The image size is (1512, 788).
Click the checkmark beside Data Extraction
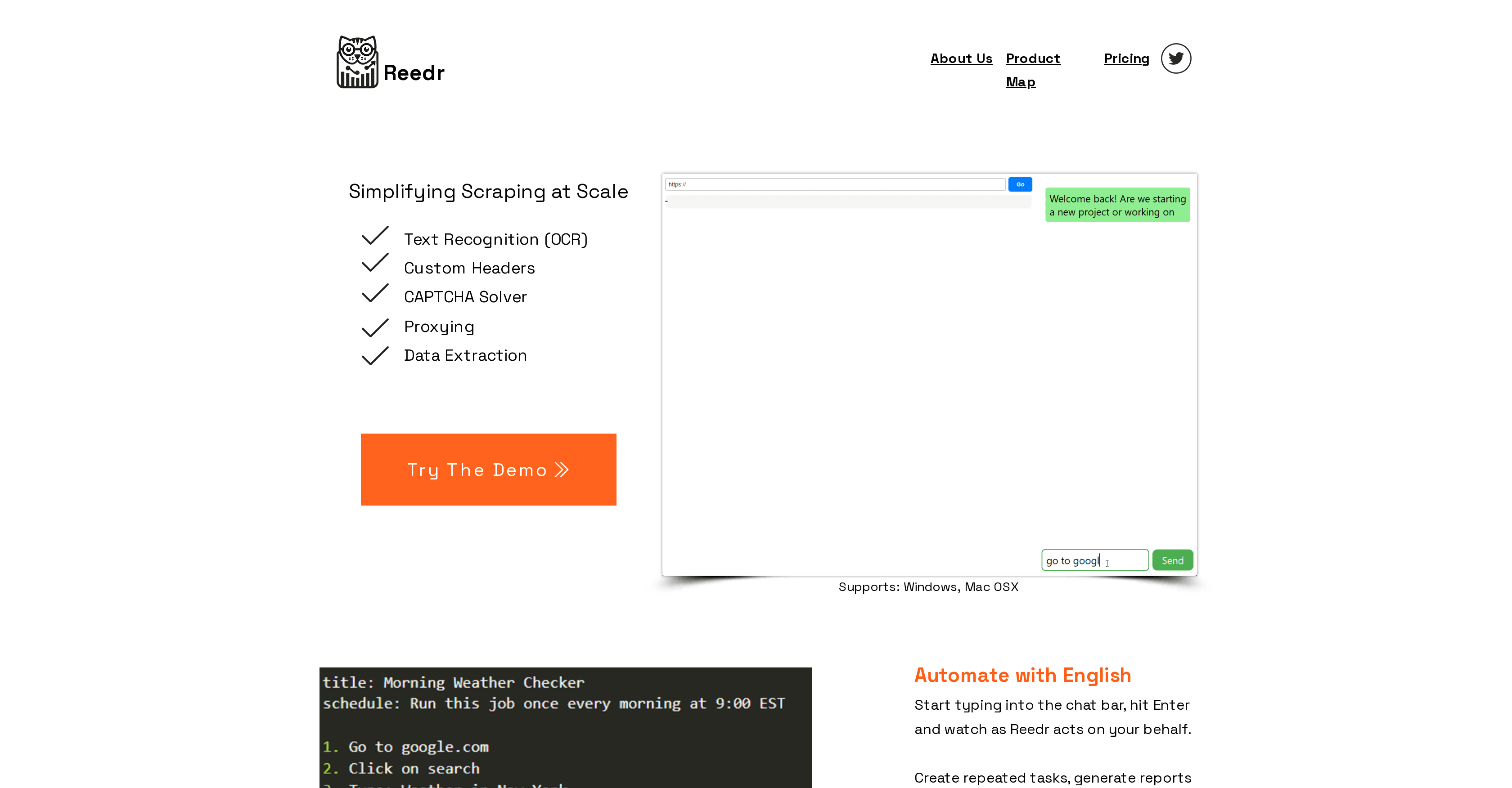click(375, 355)
